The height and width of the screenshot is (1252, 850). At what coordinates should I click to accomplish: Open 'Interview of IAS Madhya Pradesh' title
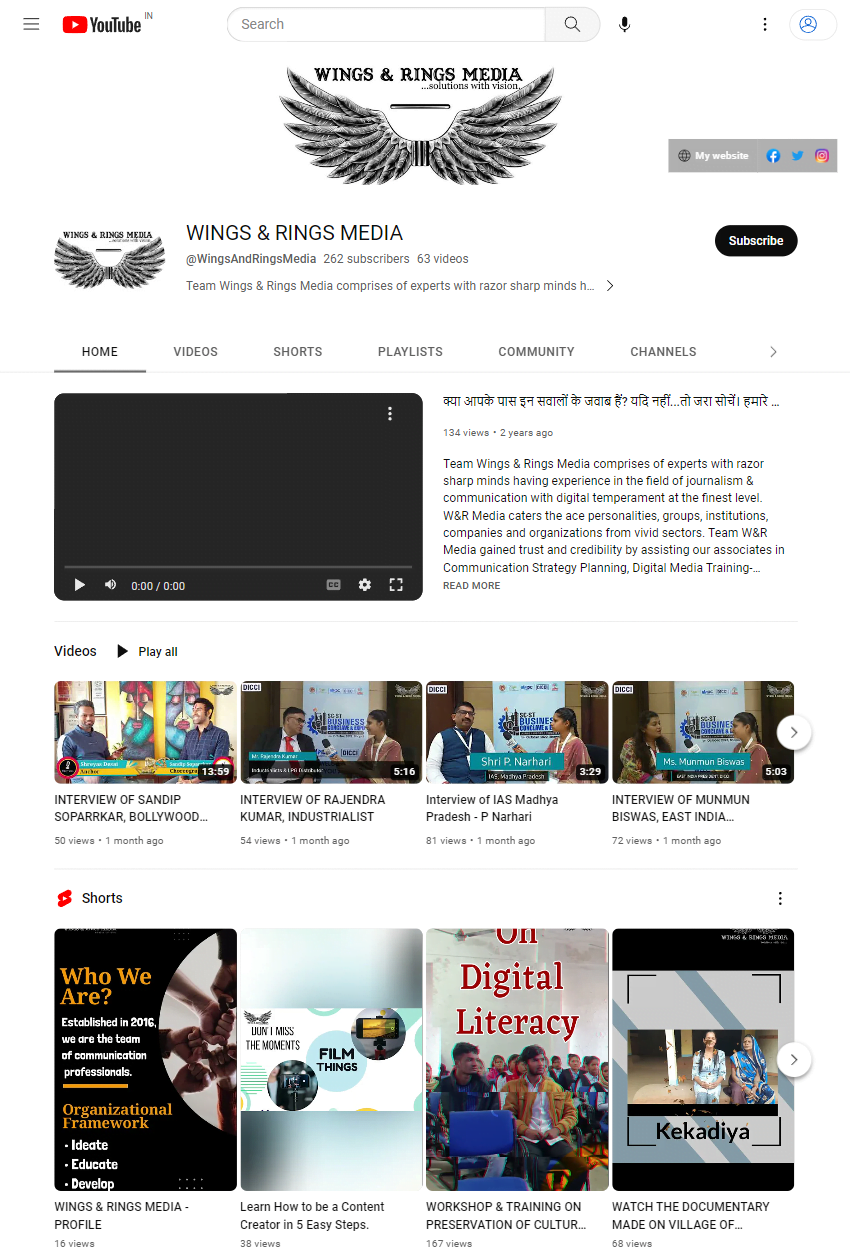pyautogui.click(x=493, y=808)
